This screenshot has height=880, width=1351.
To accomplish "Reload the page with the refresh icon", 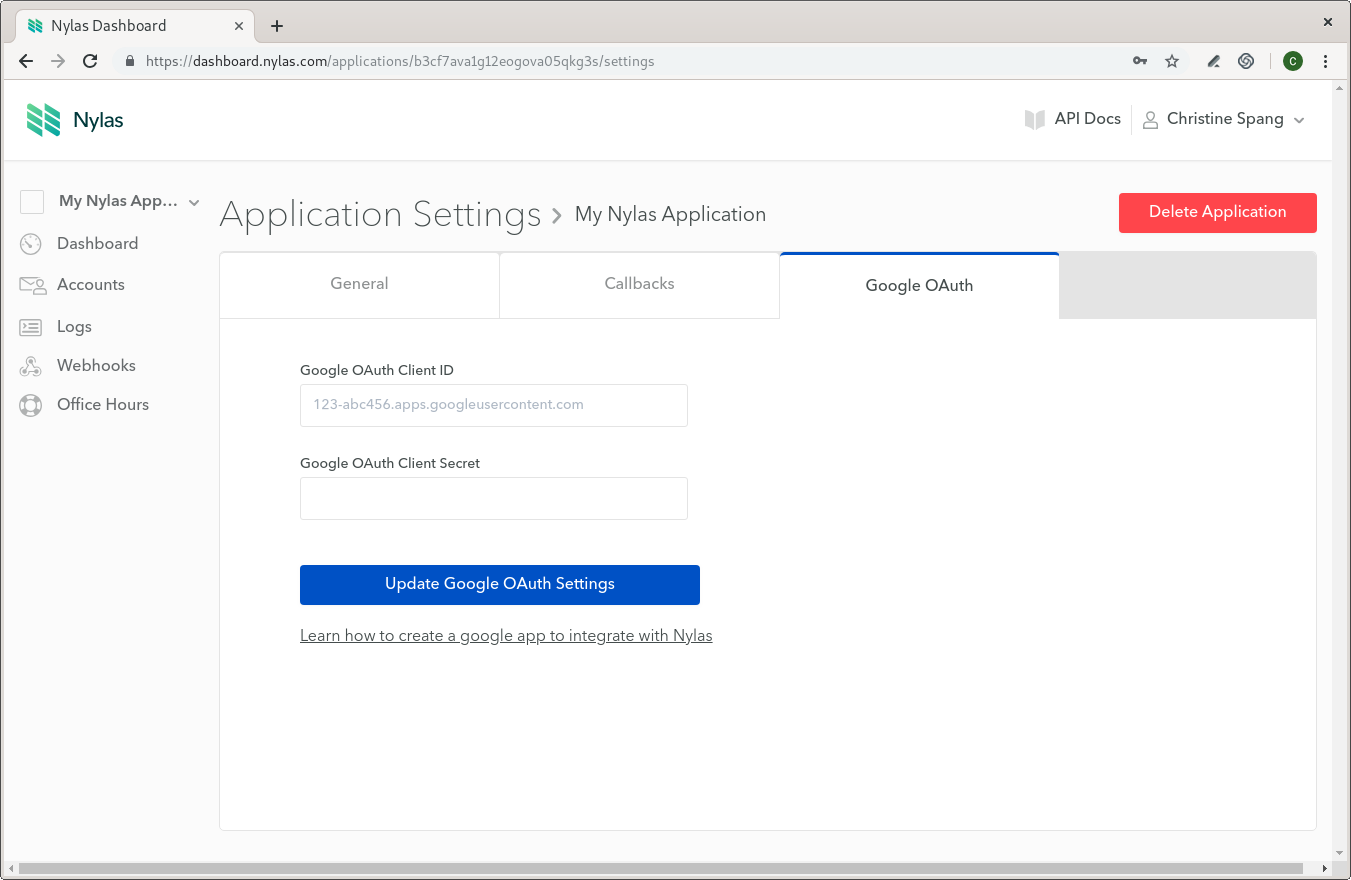I will click(90, 61).
